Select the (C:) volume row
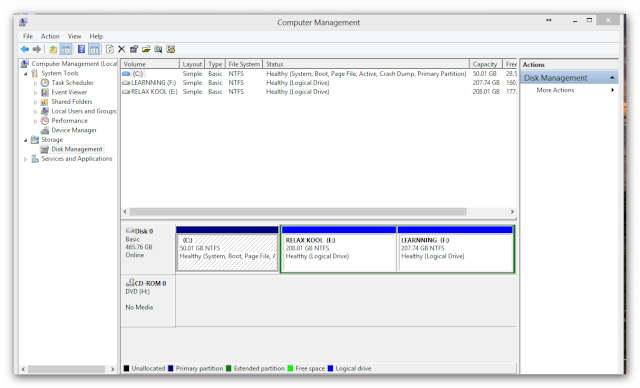The height and width of the screenshot is (388, 640). click(x=319, y=74)
